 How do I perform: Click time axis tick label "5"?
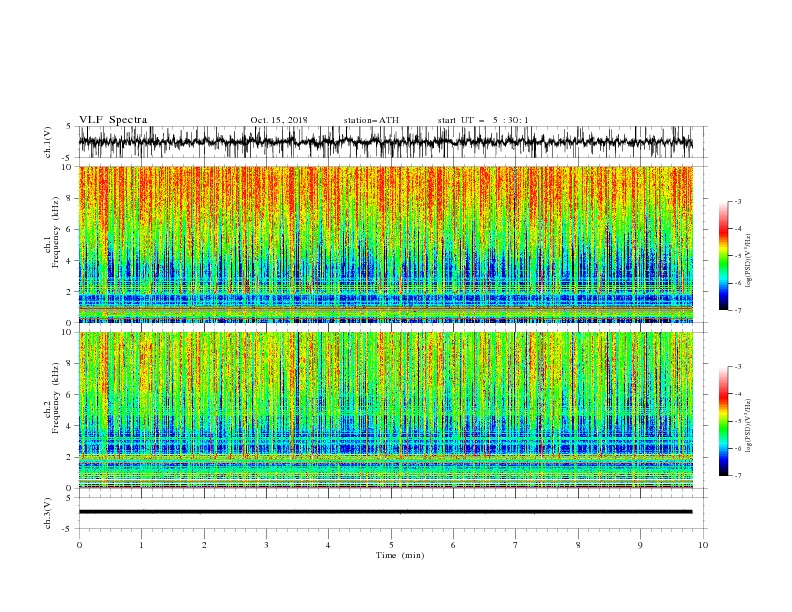(391, 545)
